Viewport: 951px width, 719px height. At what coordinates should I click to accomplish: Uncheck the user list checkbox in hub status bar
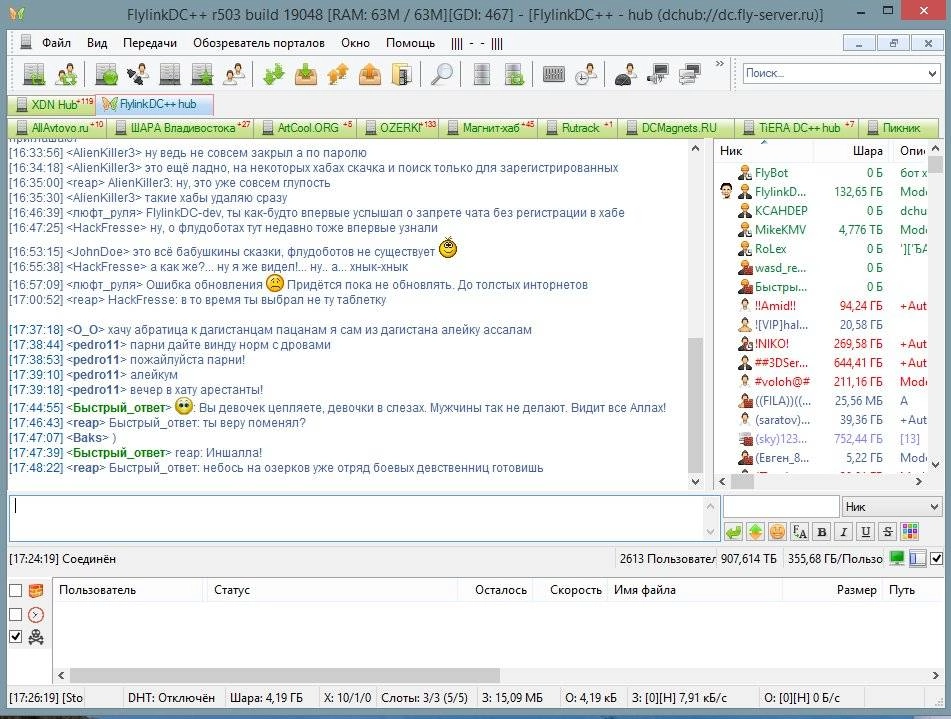tap(936, 558)
